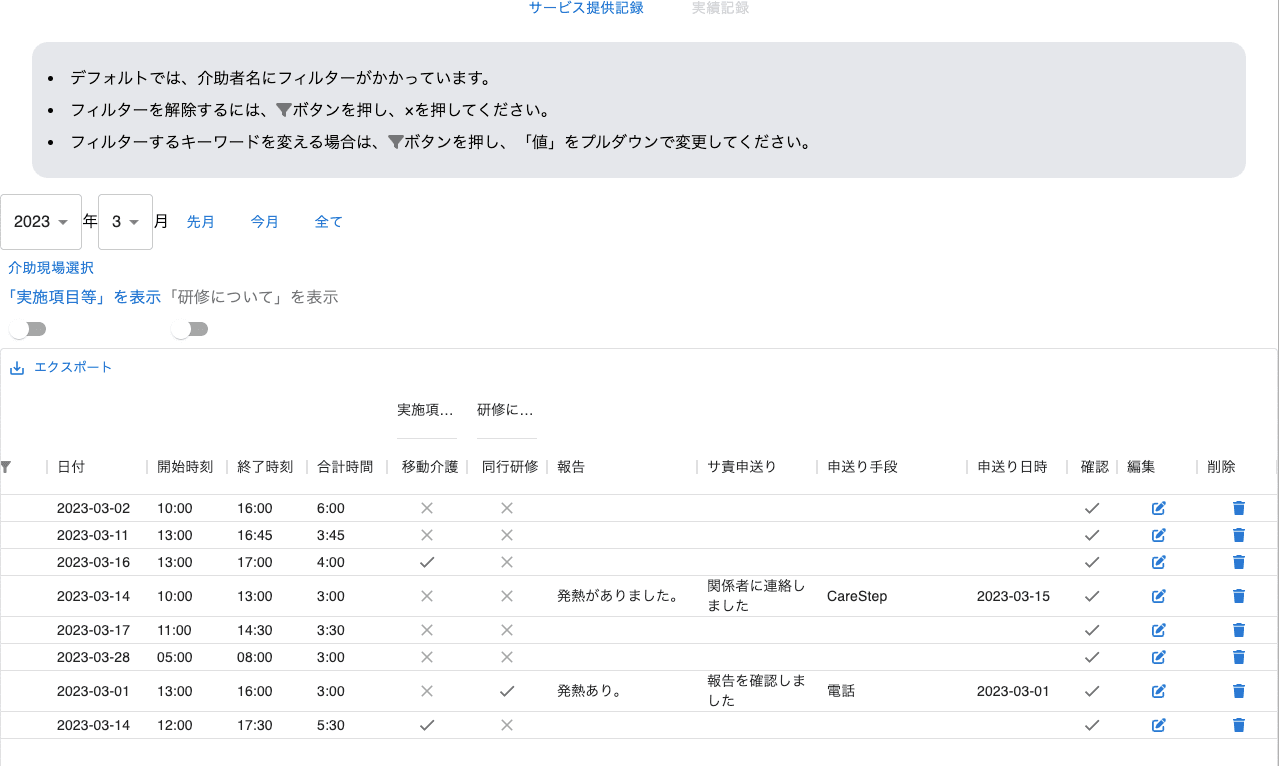Click the 介助現場選択 link
This screenshot has height=766, width=1279.
click(x=51, y=268)
